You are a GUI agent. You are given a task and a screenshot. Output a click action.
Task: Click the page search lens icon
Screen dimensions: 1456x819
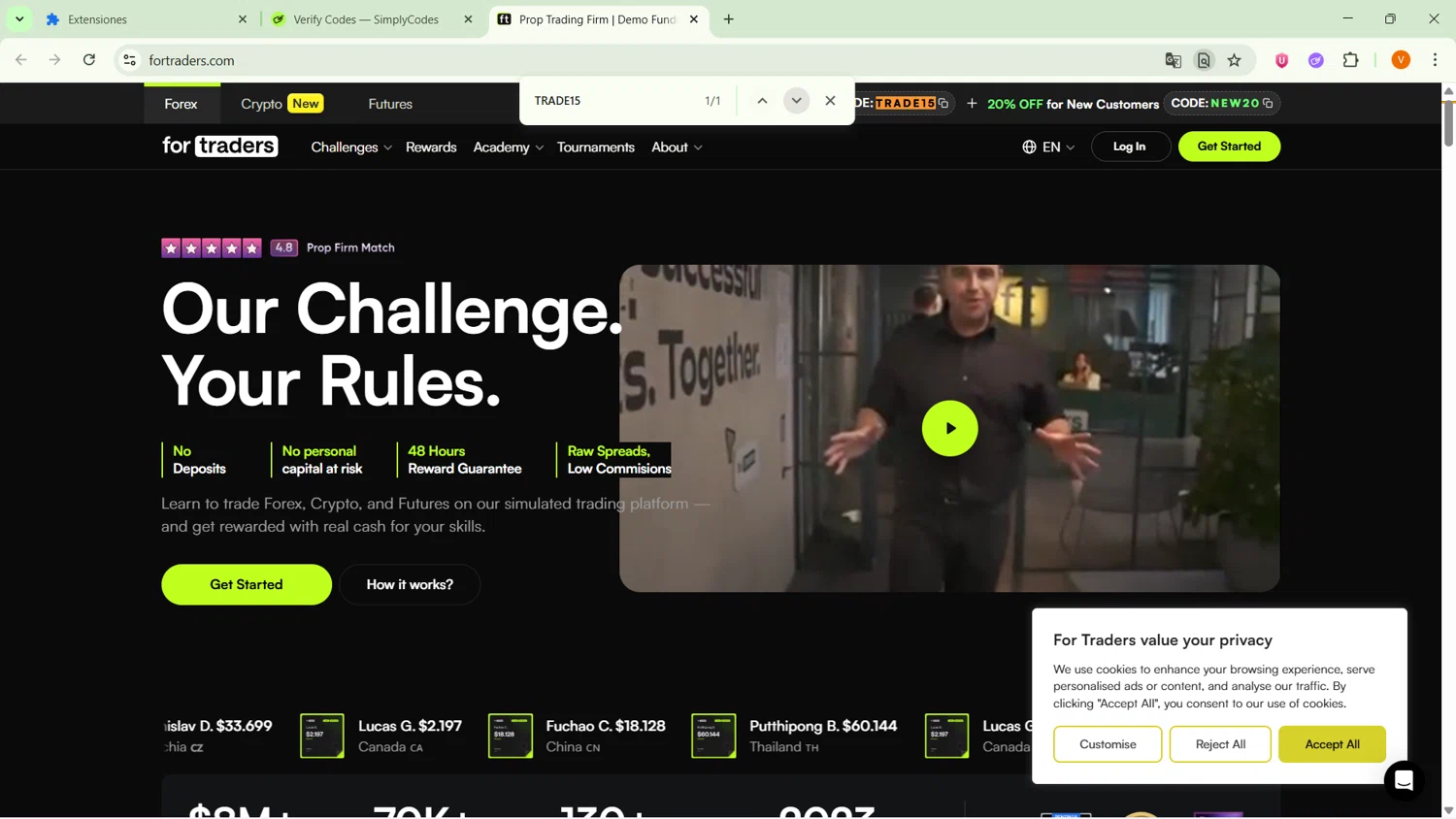1204,60
